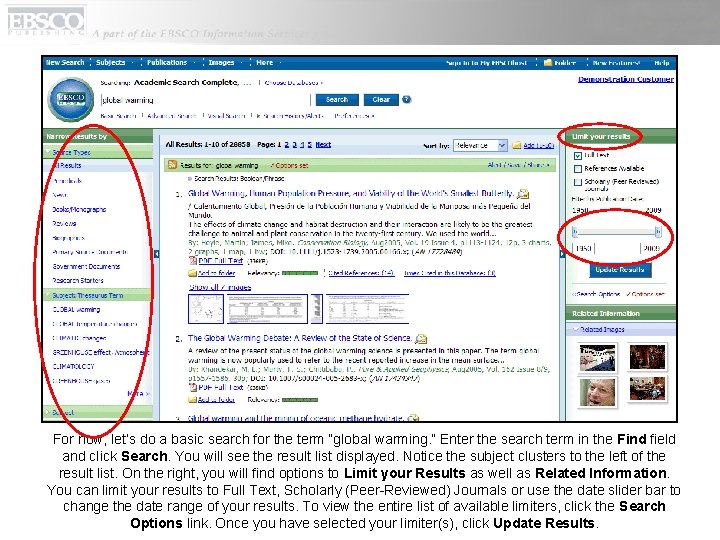Collapse the Related Images section
Viewport: 720px width, 540px height.
coord(576,329)
